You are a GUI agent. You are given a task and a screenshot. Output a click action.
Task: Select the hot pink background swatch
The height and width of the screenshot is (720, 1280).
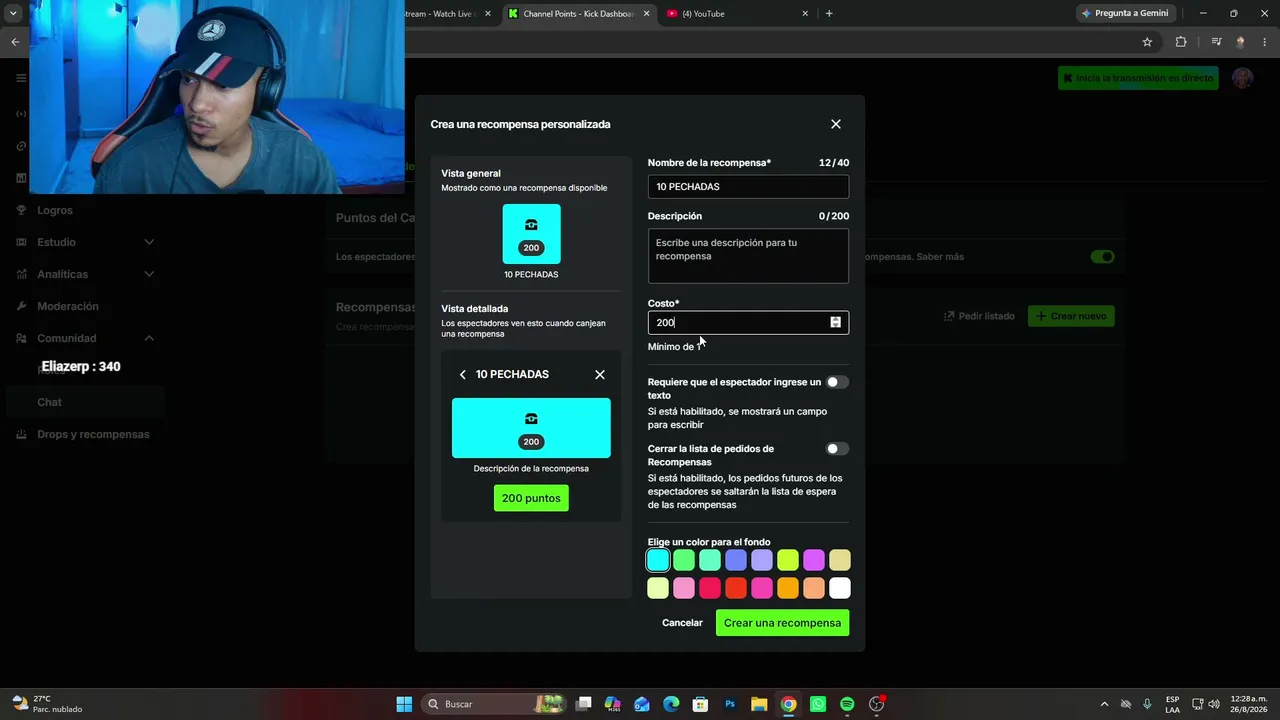(x=762, y=588)
